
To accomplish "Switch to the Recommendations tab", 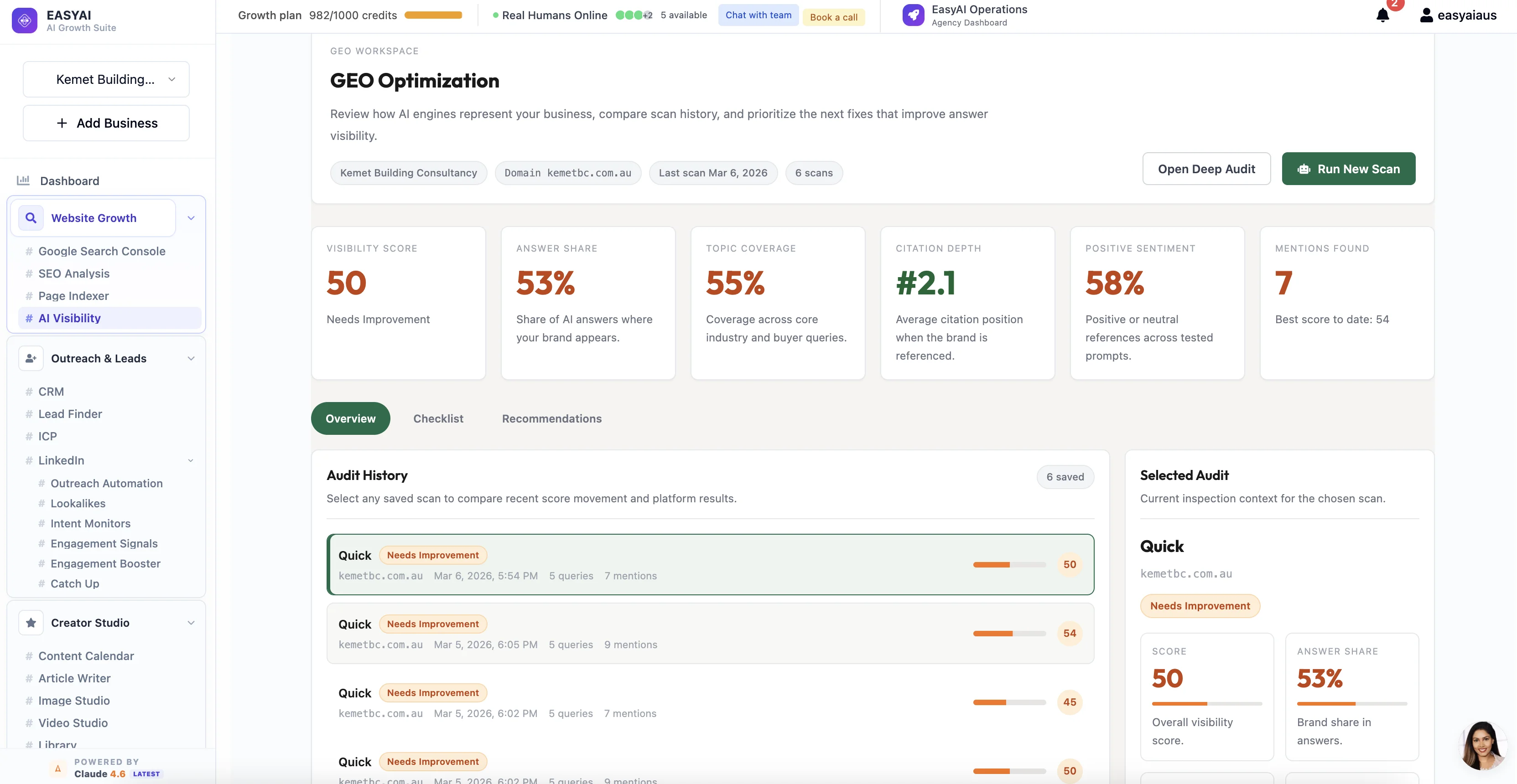I will coord(552,418).
